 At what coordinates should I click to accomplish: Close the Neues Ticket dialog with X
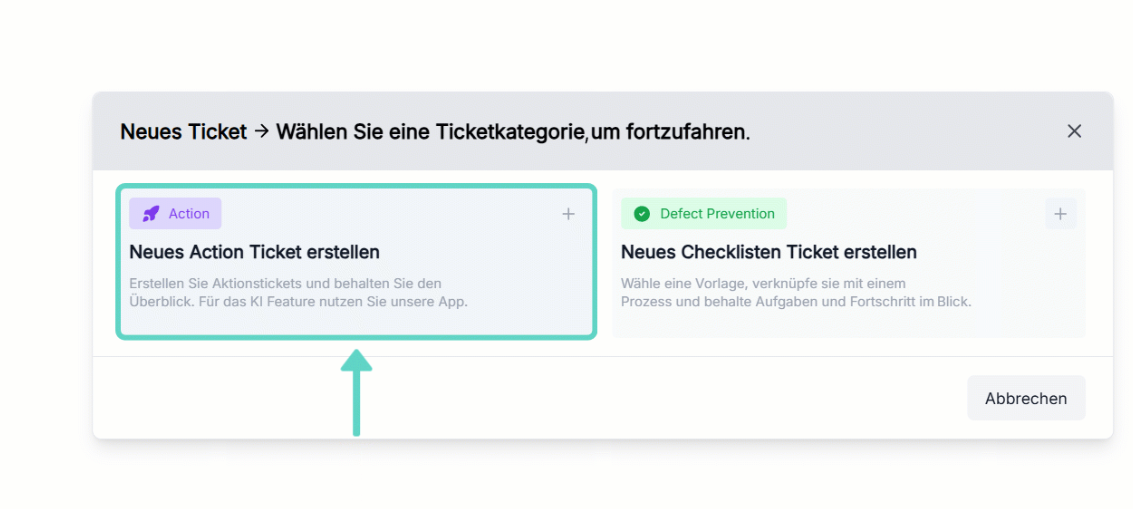(1074, 131)
